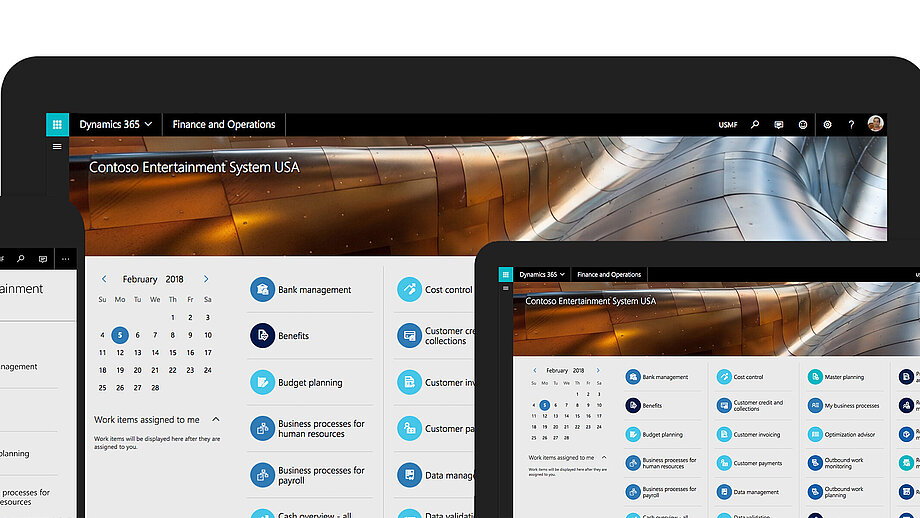This screenshot has height=518, width=920.
Task: Select Finance and Operations on the large monitor
Action: click(x=224, y=124)
